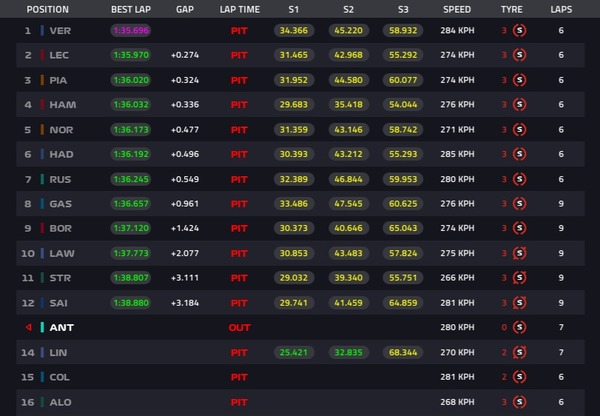Select driver LAW in position 10
The width and height of the screenshot is (600, 416).
(x=62, y=253)
